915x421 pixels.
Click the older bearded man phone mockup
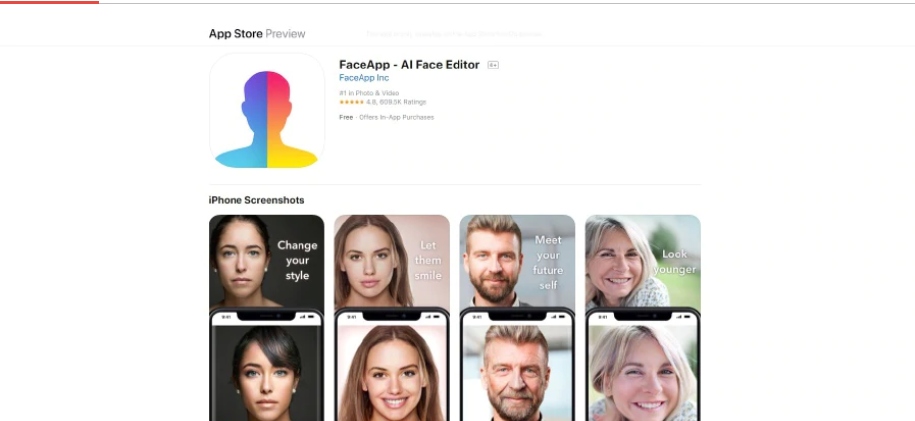(517, 365)
